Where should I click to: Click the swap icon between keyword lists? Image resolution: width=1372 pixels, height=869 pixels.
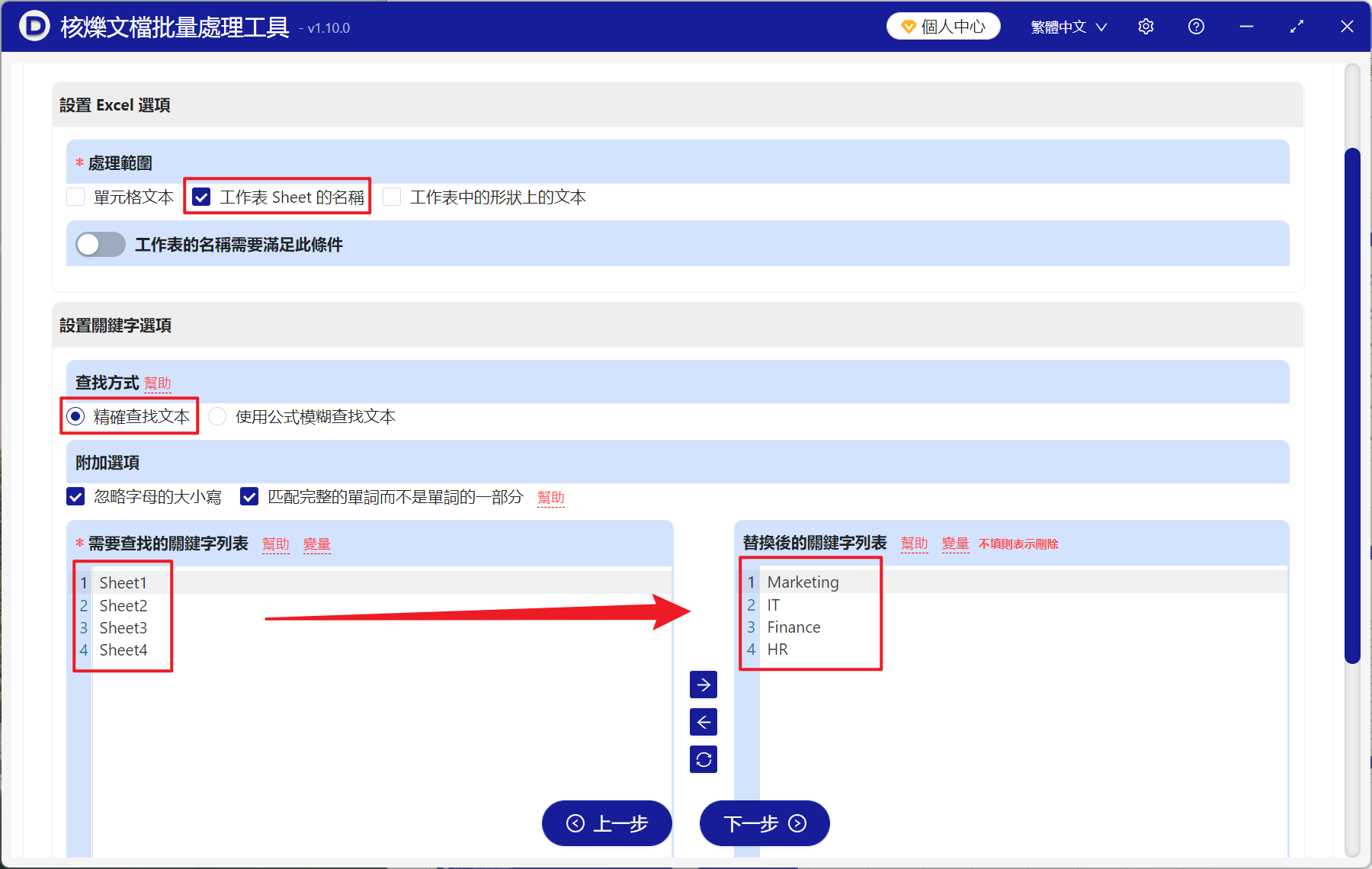pos(703,759)
